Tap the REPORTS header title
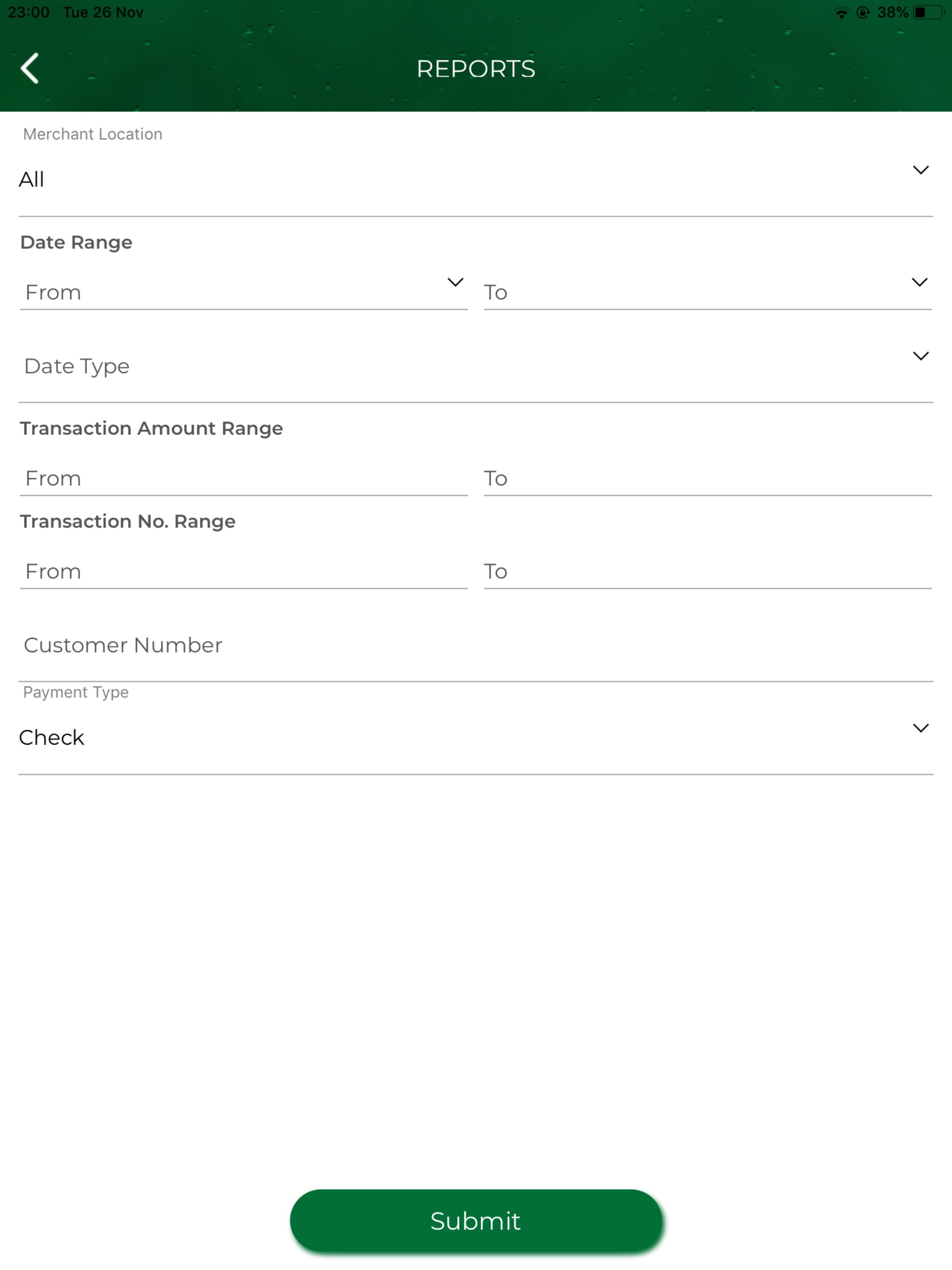 click(x=476, y=69)
